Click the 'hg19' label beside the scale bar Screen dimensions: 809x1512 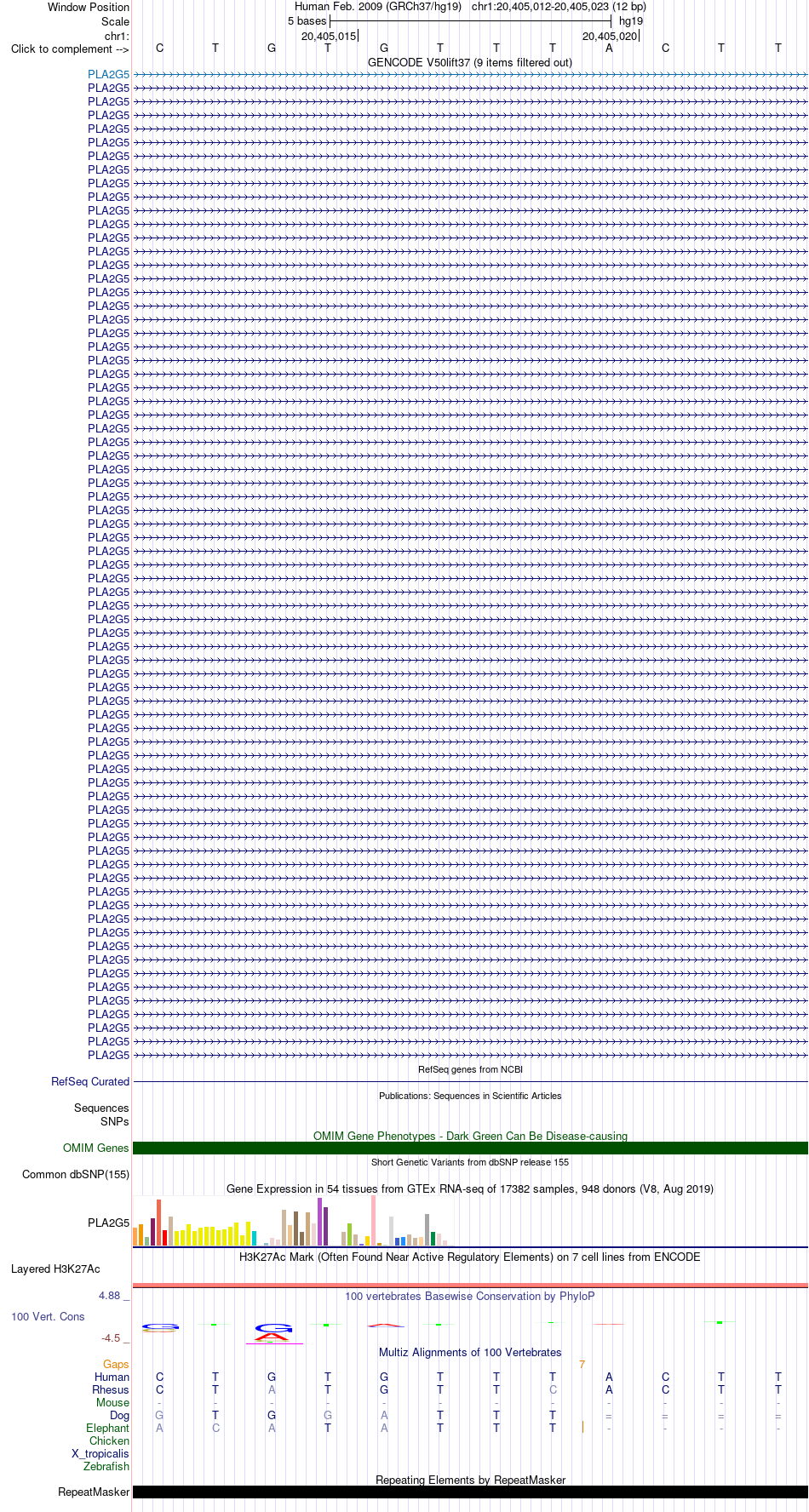coord(631,21)
